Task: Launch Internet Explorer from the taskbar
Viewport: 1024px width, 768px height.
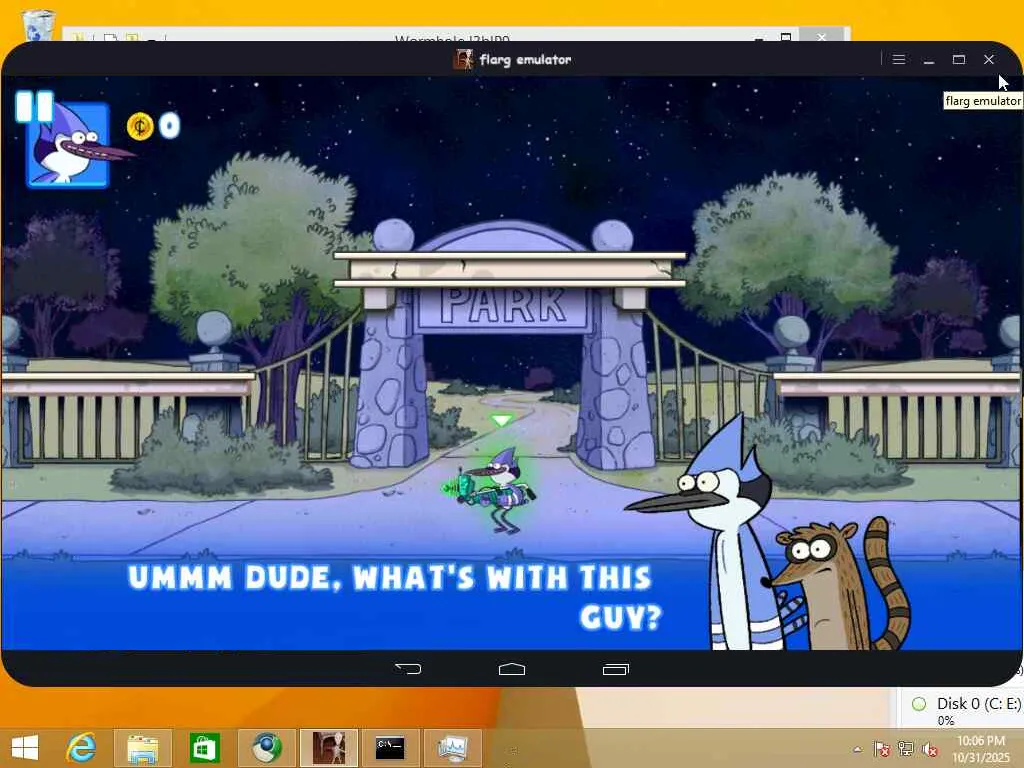Action: click(x=82, y=748)
